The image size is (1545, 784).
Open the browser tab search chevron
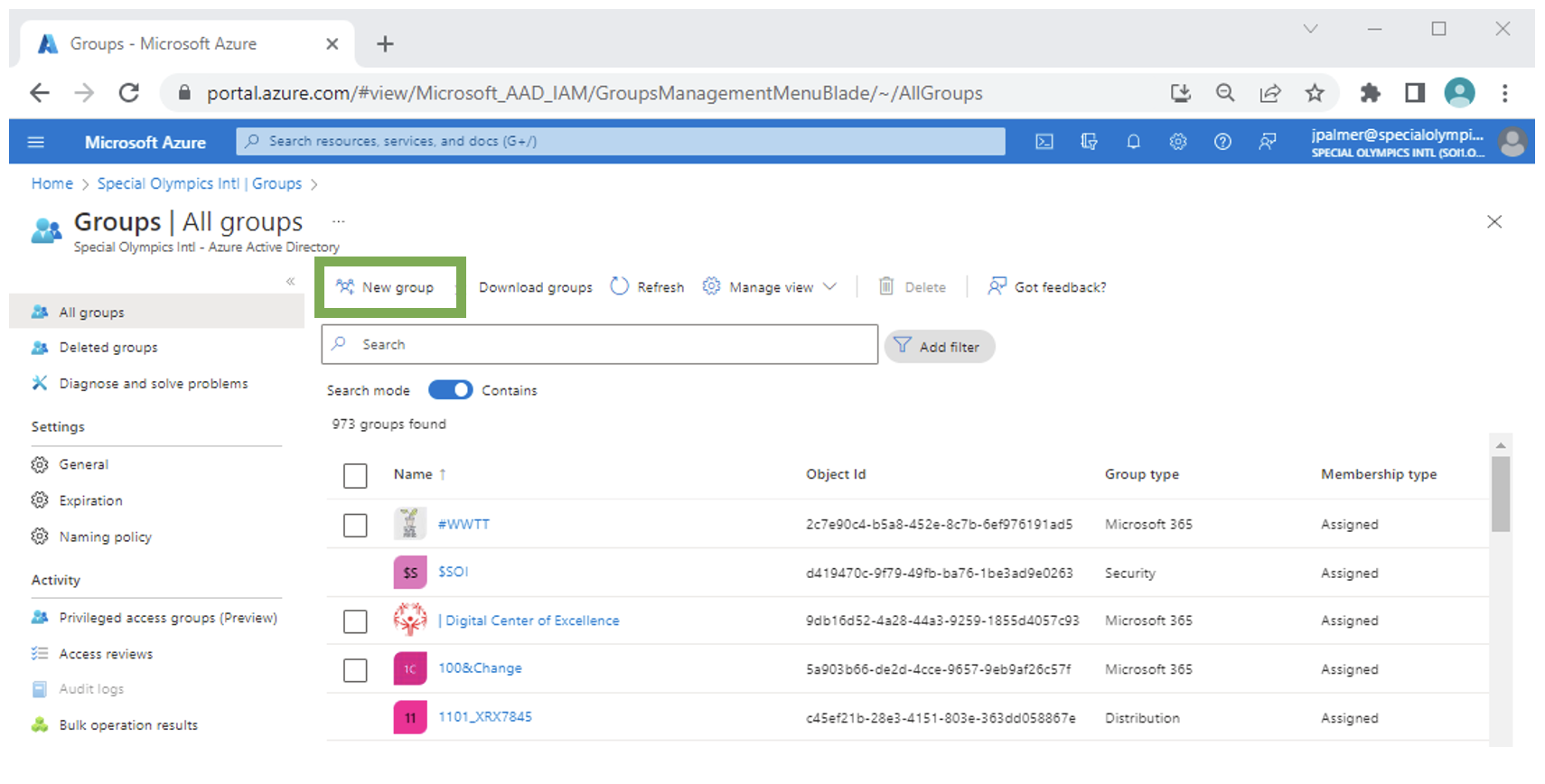pyautogui.click(x=1310, y=29)
